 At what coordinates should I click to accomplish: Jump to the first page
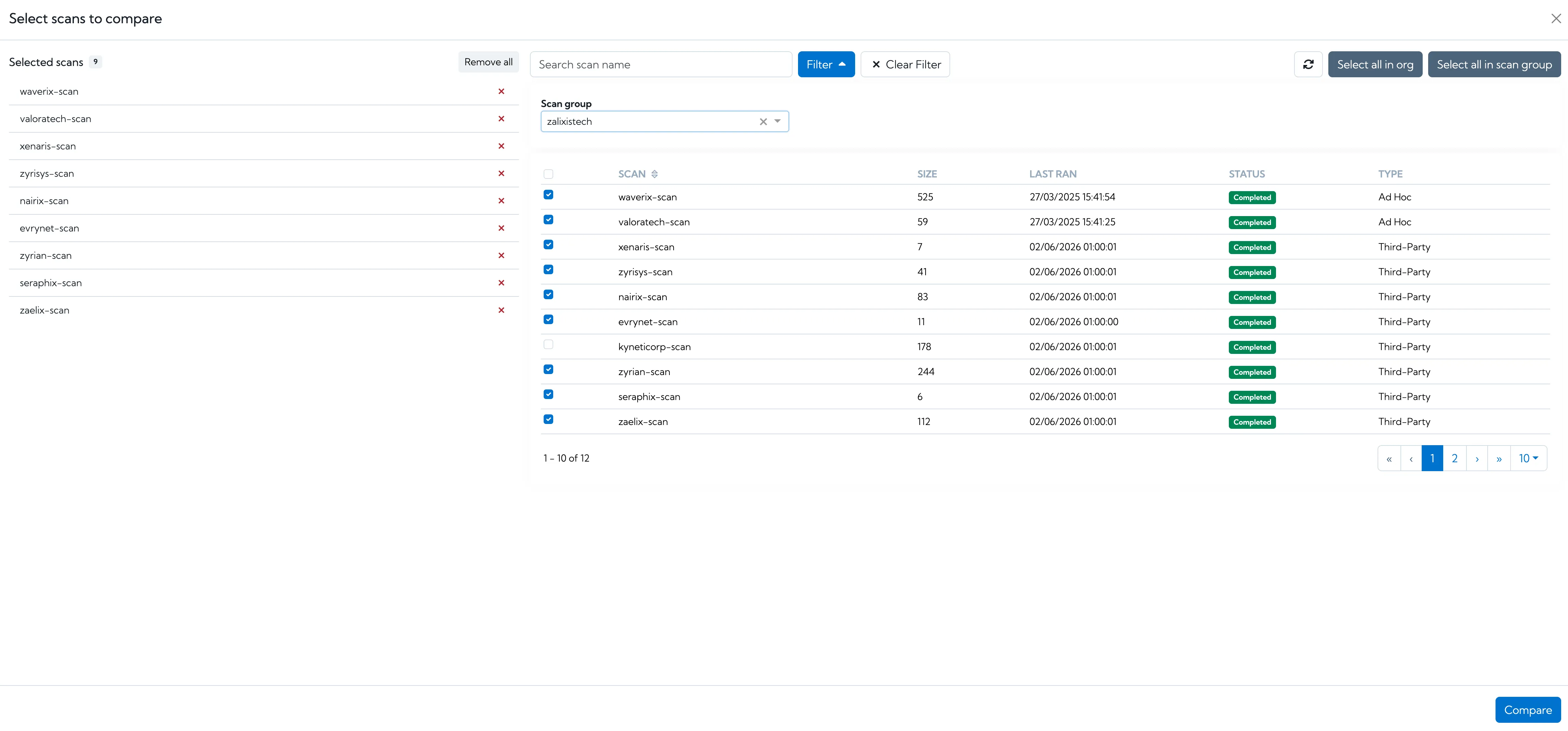pyautogui.click(x=1389, y=458)
